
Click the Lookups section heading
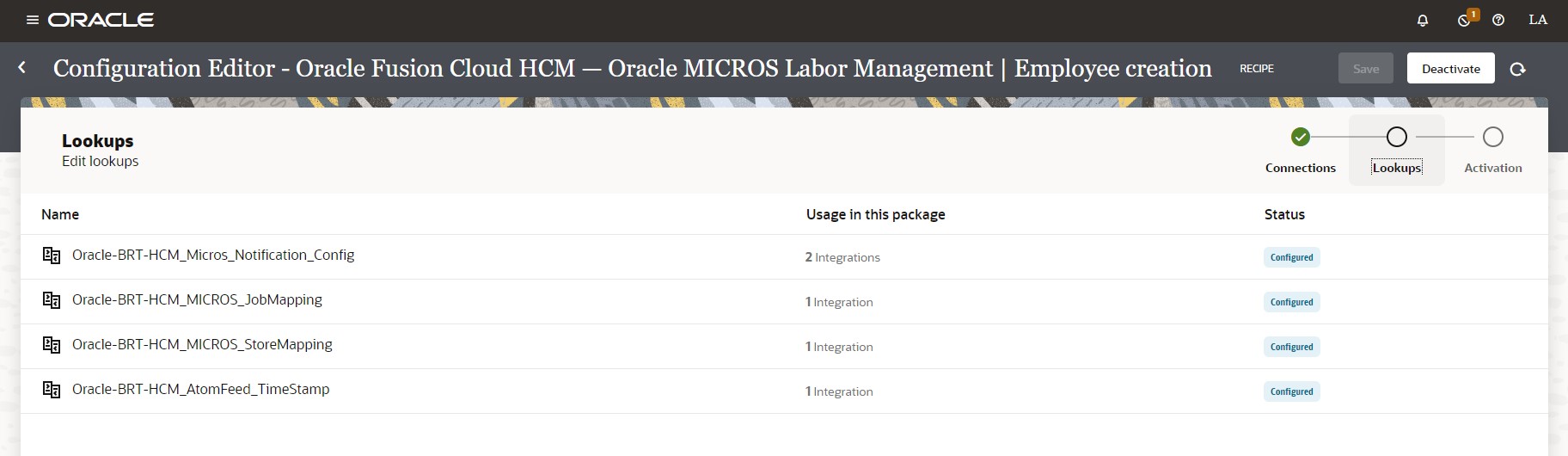pyautogui.click(x=97, y=141)
